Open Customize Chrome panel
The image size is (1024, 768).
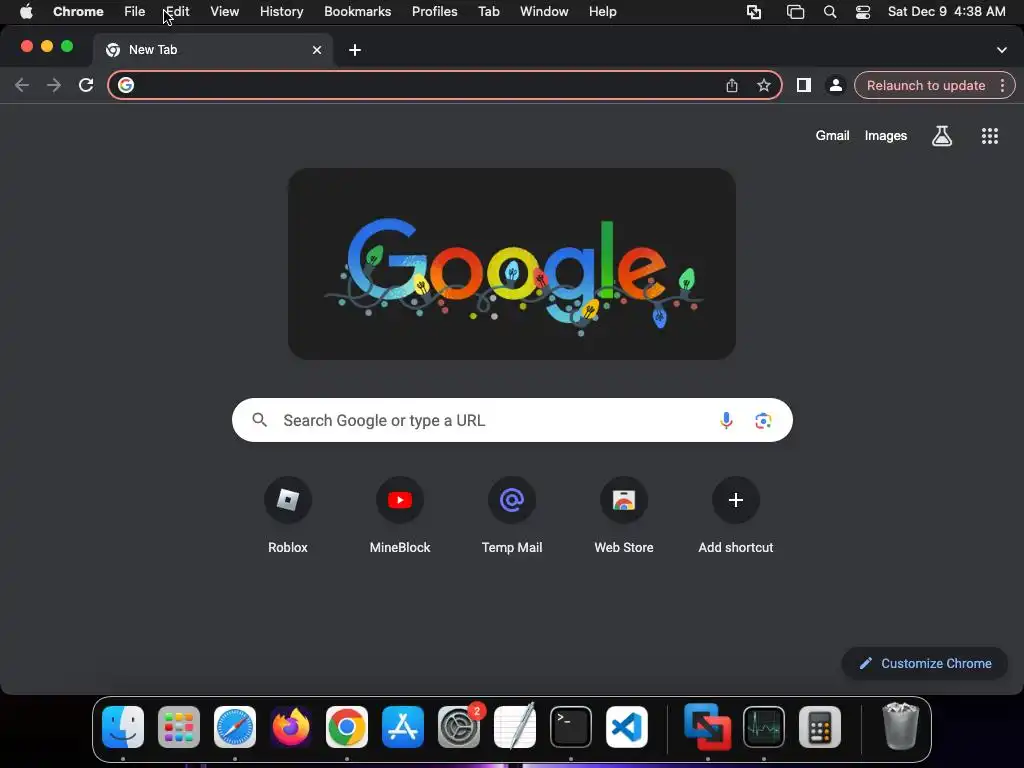(x=925, y=664)
